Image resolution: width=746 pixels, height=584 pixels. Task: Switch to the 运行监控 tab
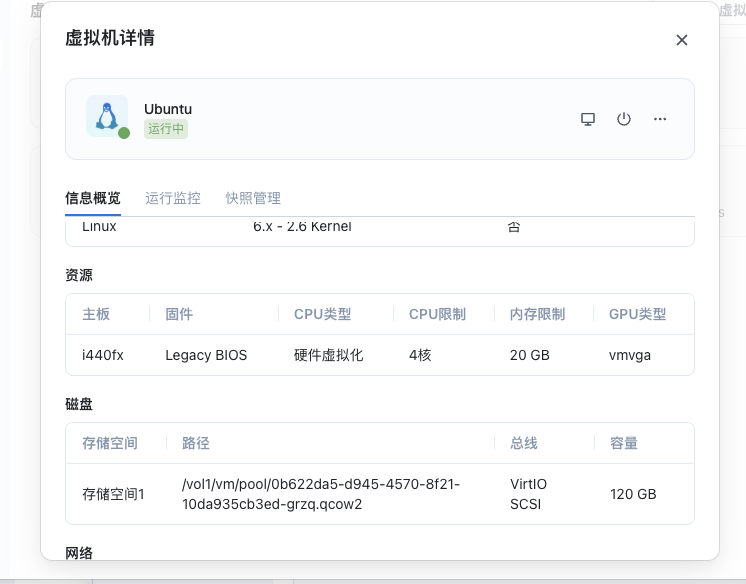[173, 198]
